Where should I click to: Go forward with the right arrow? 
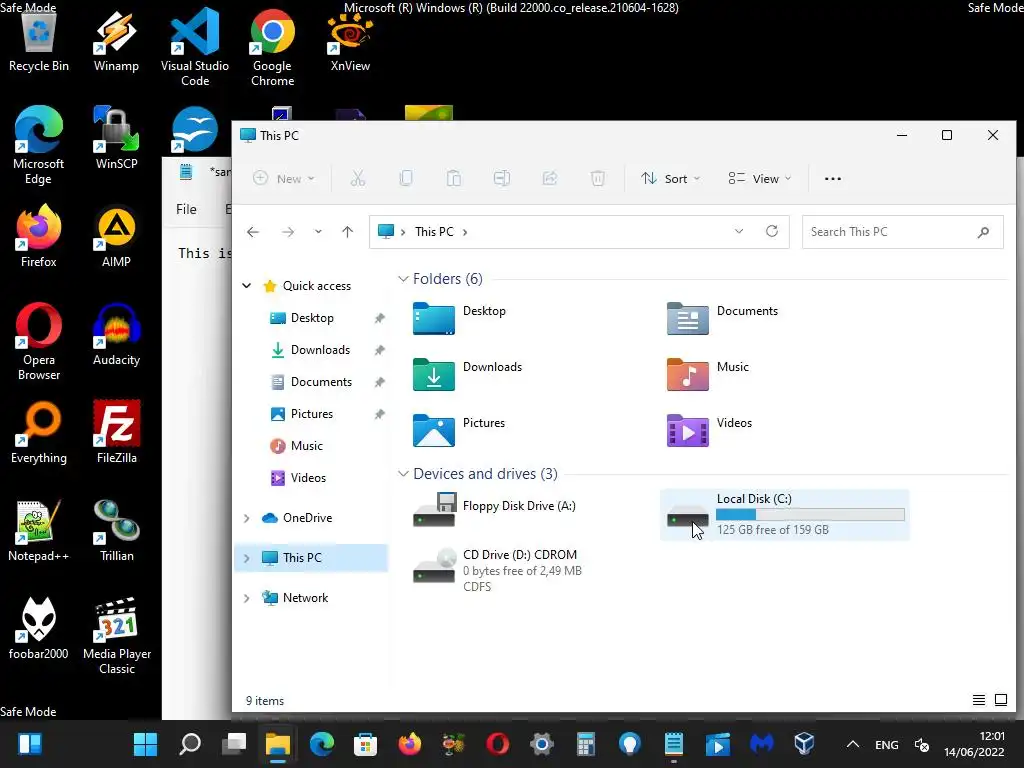click(x=287, y=232)
